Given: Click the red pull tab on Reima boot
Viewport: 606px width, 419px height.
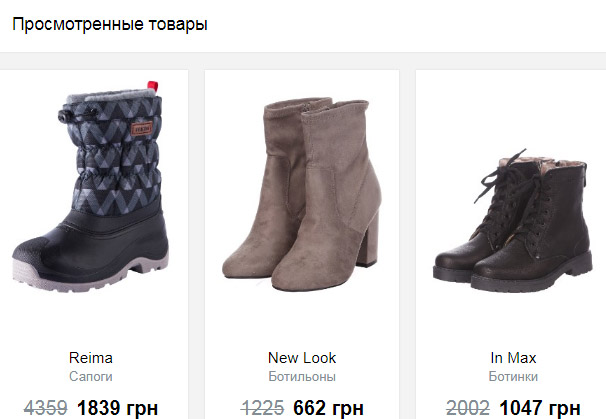Looking at the screenshot, I should click(153, 86).
